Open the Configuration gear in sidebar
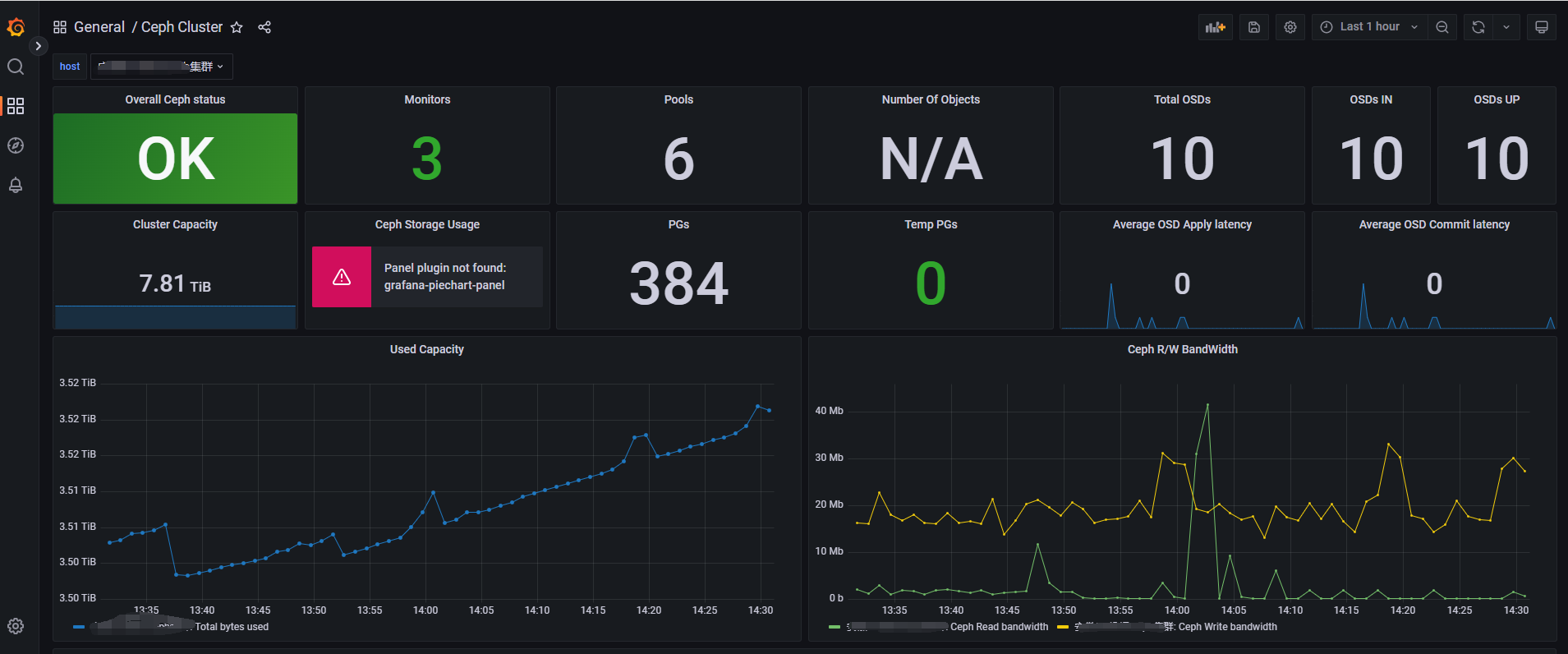1568x654 pixels. 16,626
